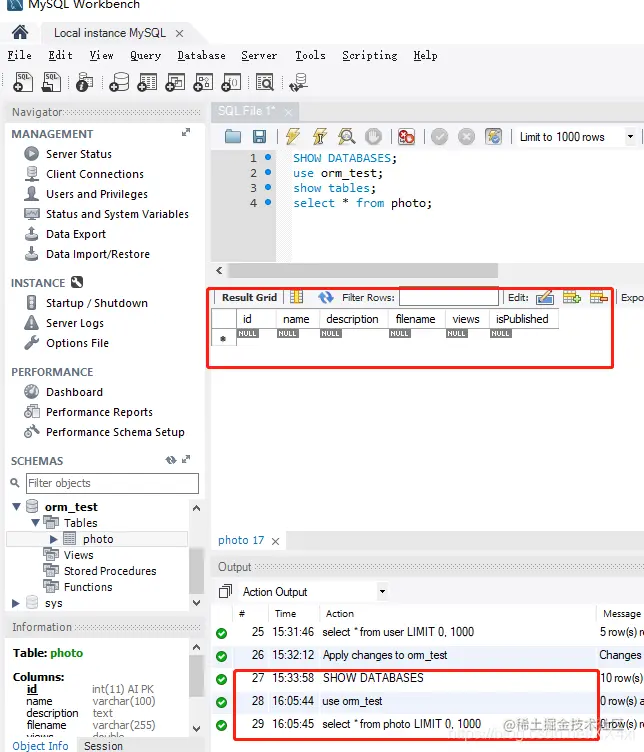Go to the Workbench home screen icon
The image size is (644, 752).
click(x=20, y=33)
